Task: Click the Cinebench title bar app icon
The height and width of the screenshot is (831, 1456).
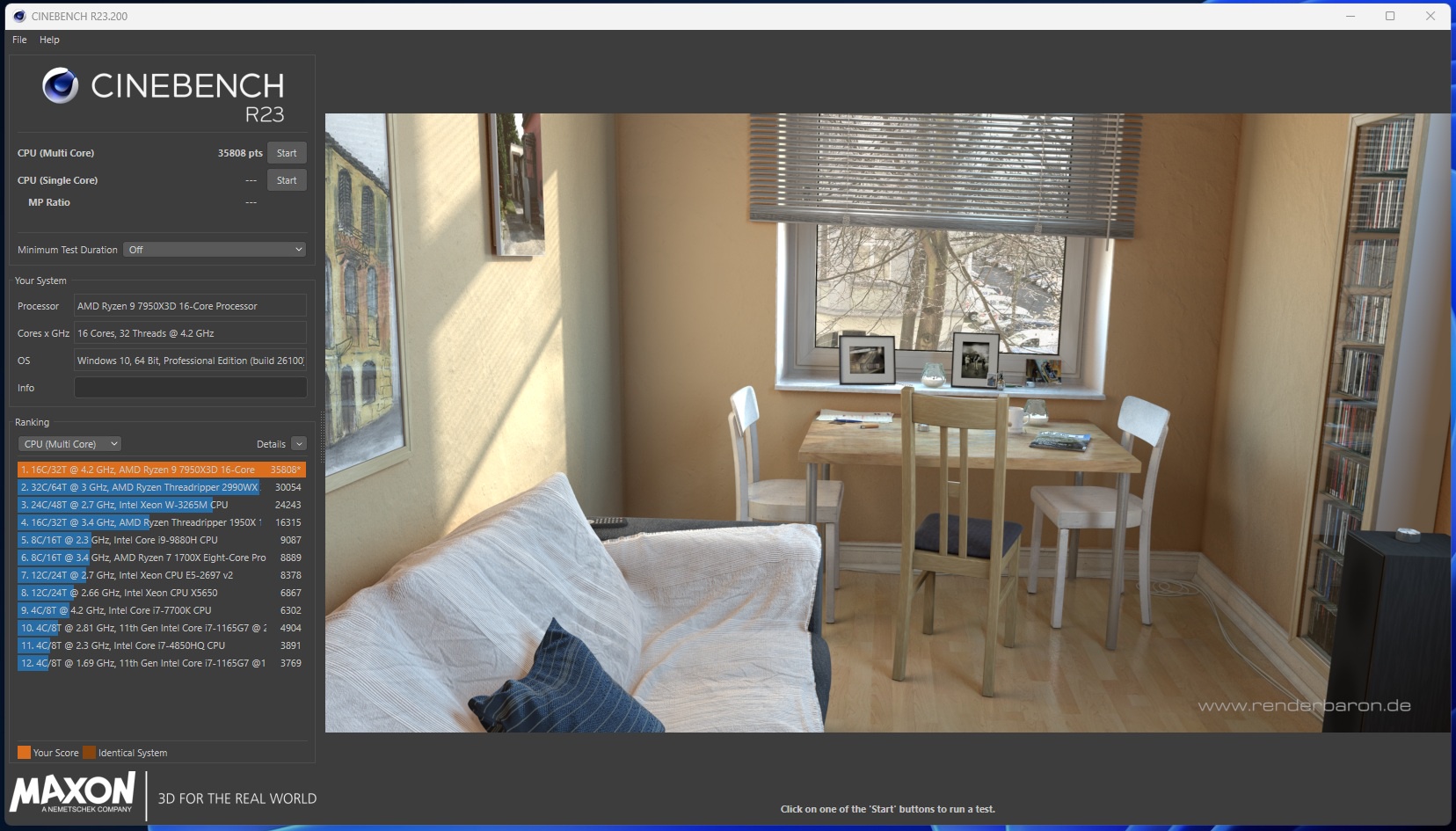Action: 19,16
